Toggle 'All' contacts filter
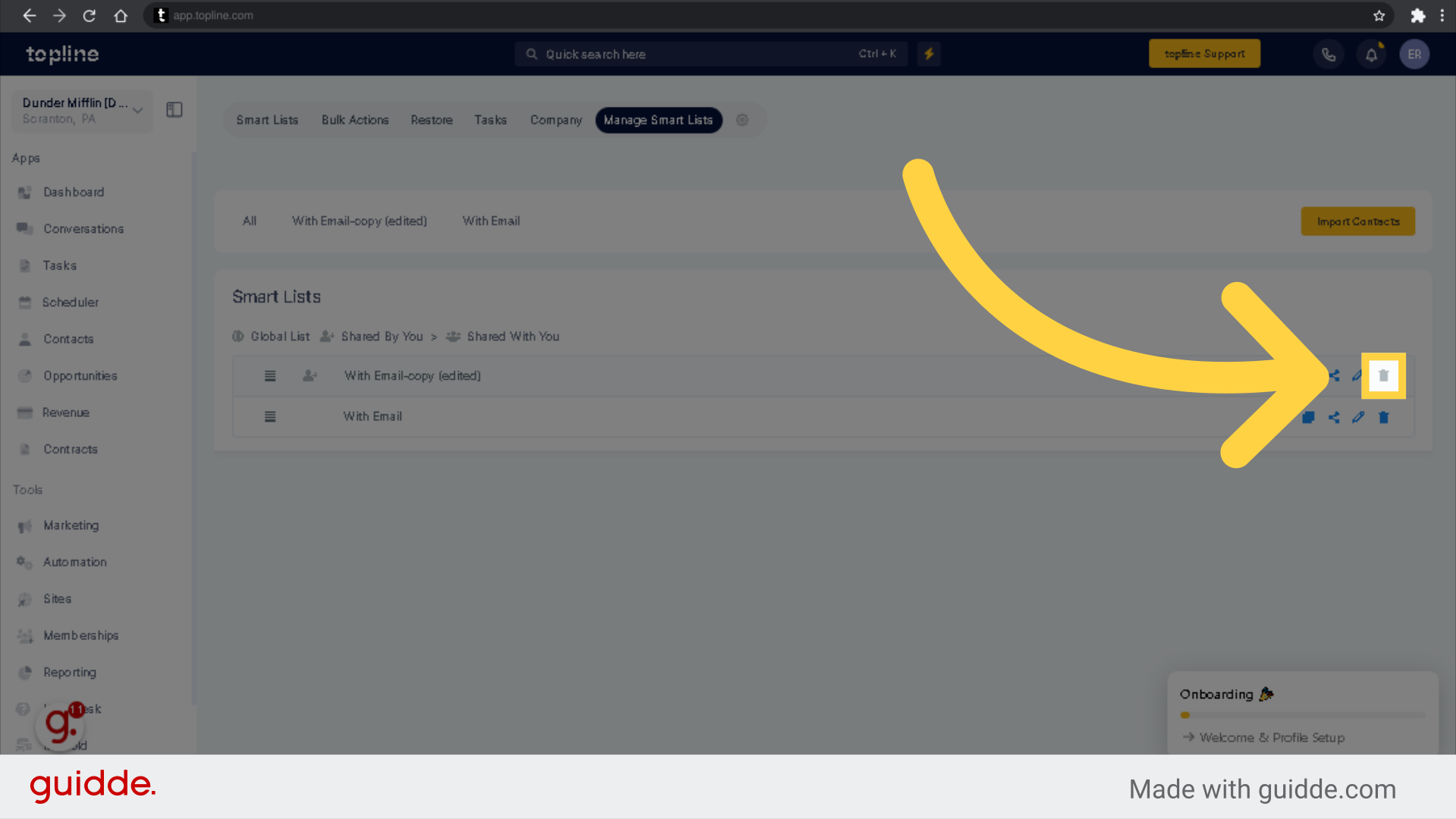 [249, 220]
